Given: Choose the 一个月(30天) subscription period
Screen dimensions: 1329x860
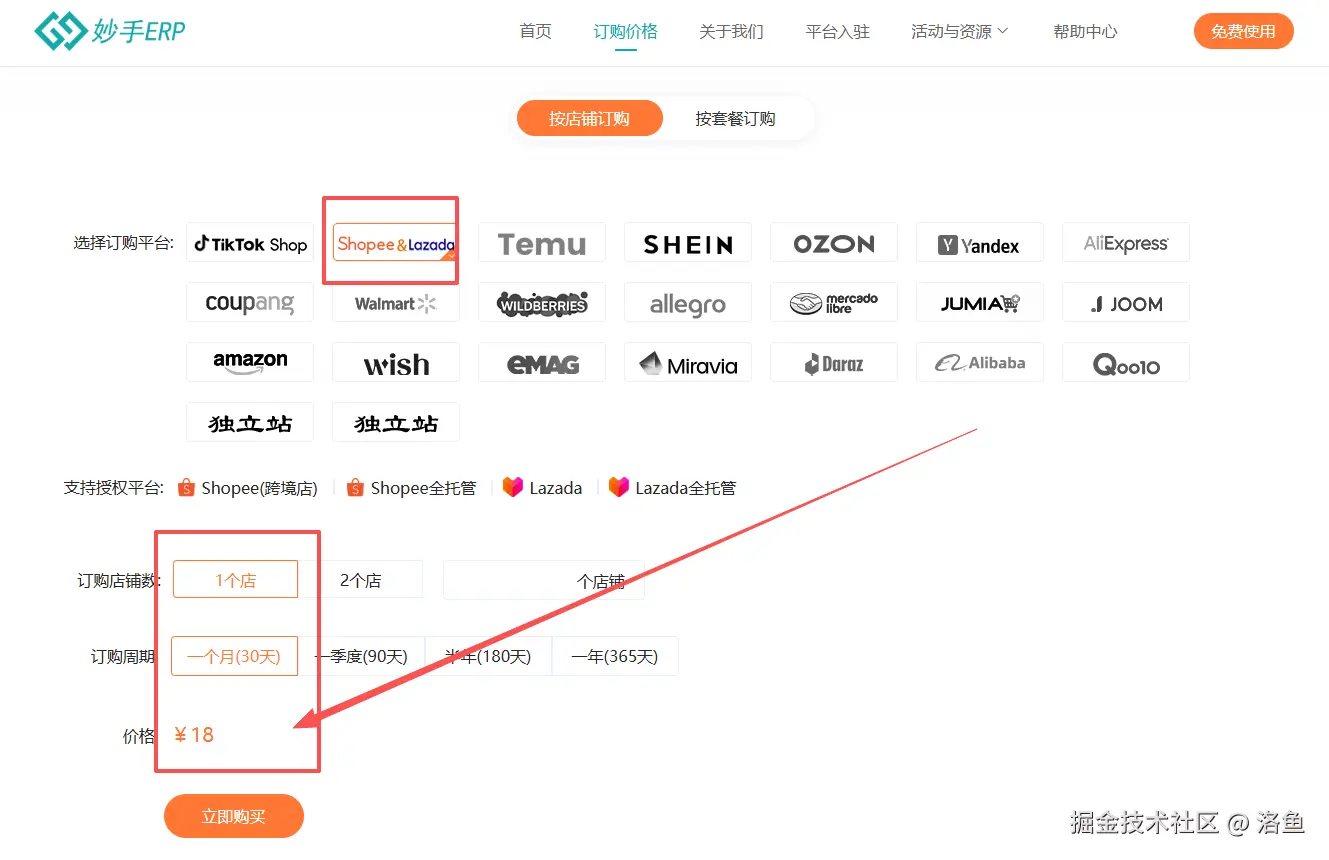Looking at the screenshot, I should pyautogui.click(x=234, y=657).
